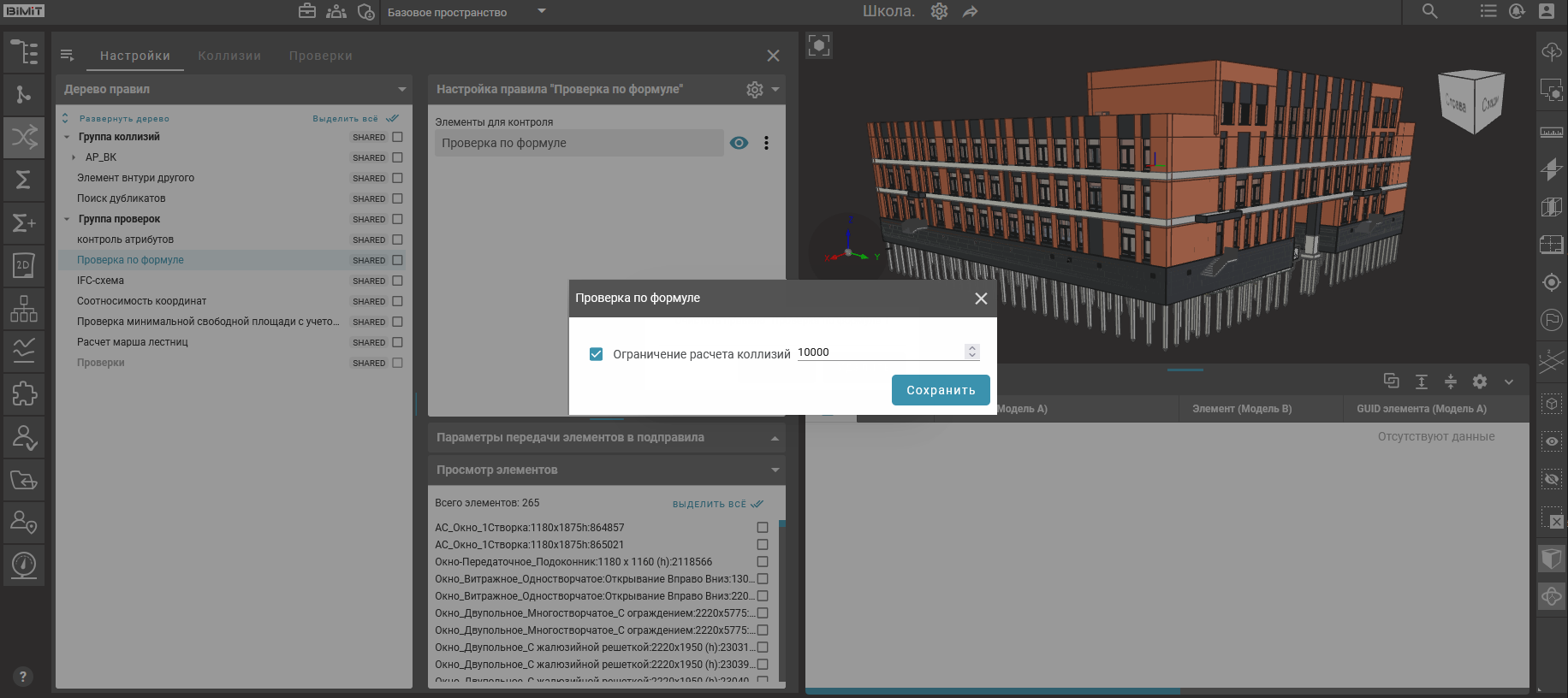
Task: Click the puzzle piece plugins icon
Action: 24,393
